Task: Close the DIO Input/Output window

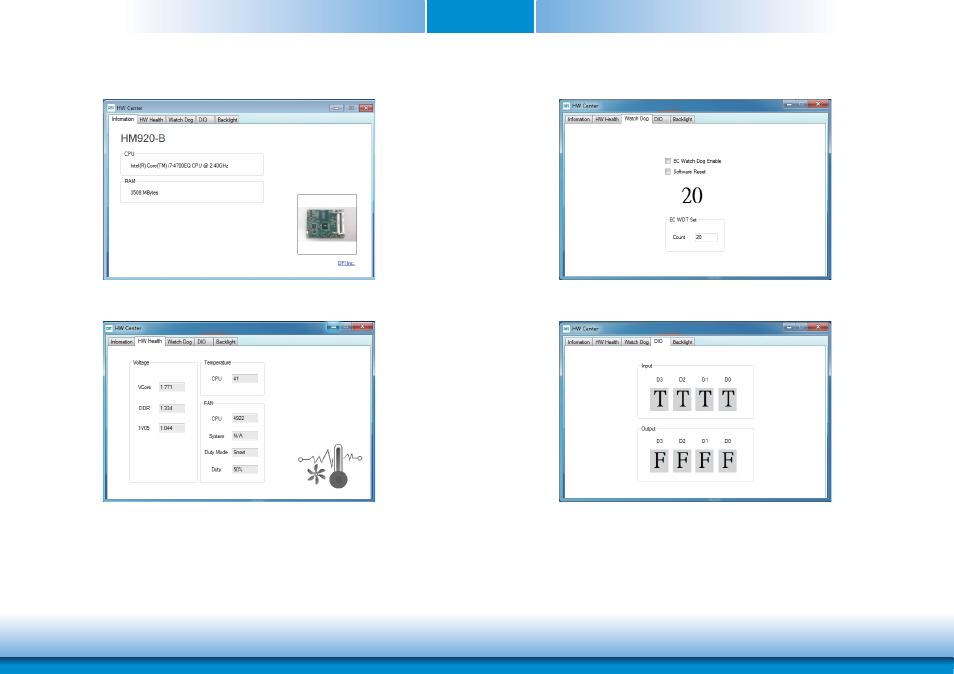Action: point(819,327)
